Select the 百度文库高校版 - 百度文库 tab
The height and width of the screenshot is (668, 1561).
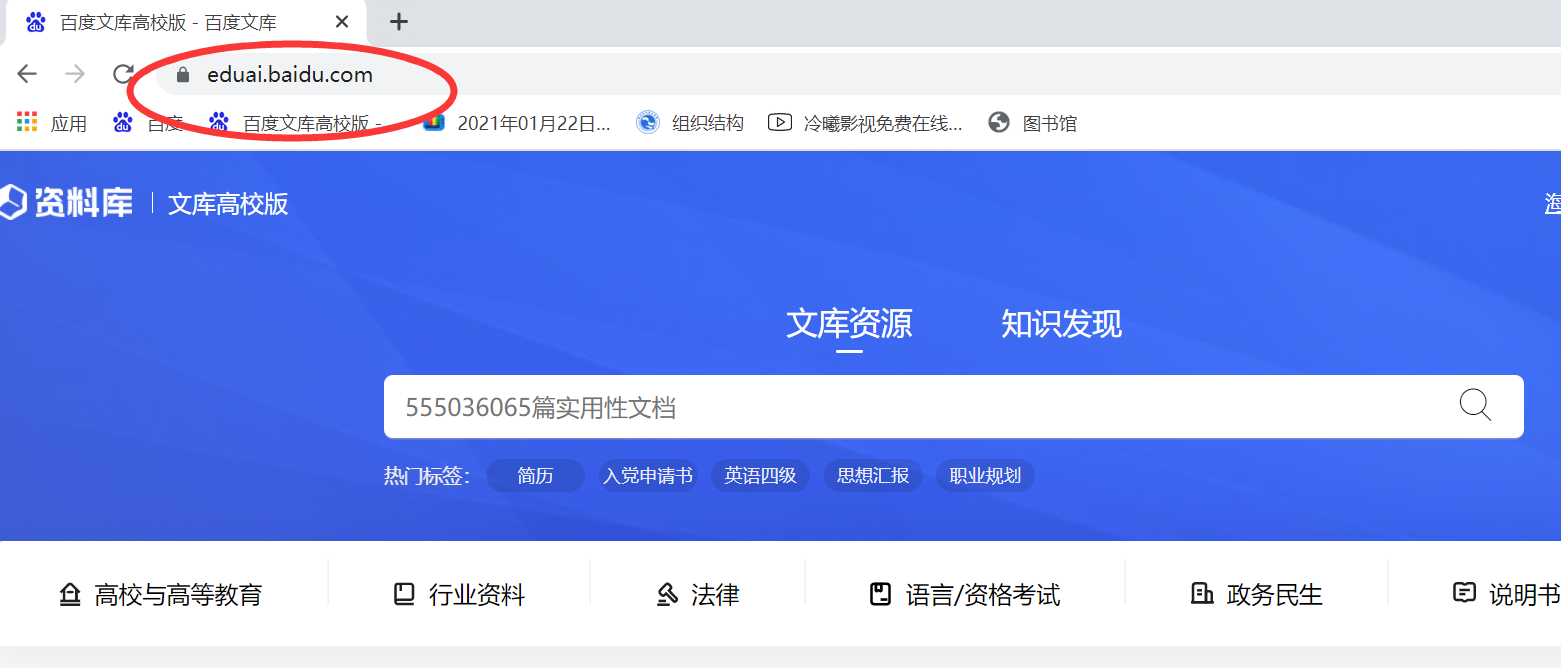(187, 22)
